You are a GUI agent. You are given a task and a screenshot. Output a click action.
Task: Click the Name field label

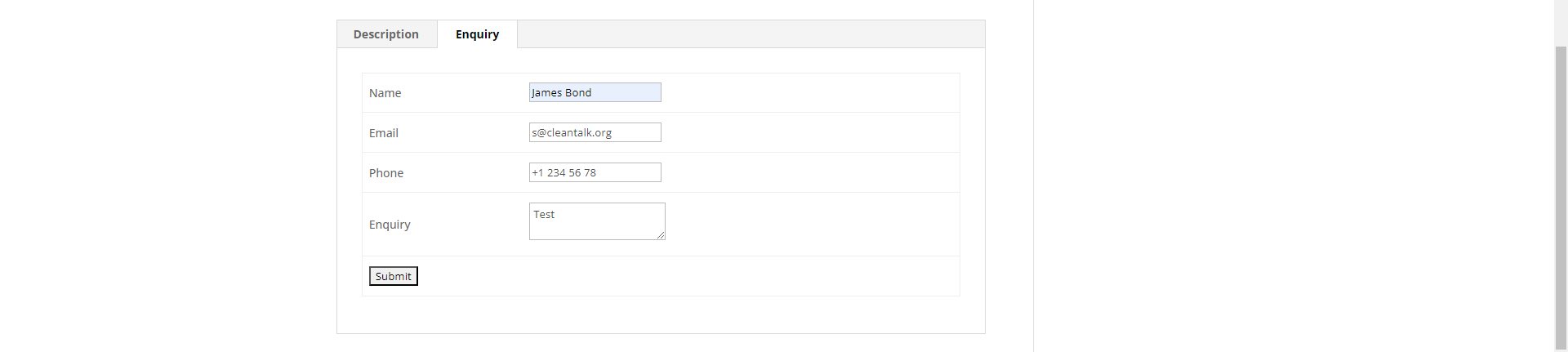385,93
